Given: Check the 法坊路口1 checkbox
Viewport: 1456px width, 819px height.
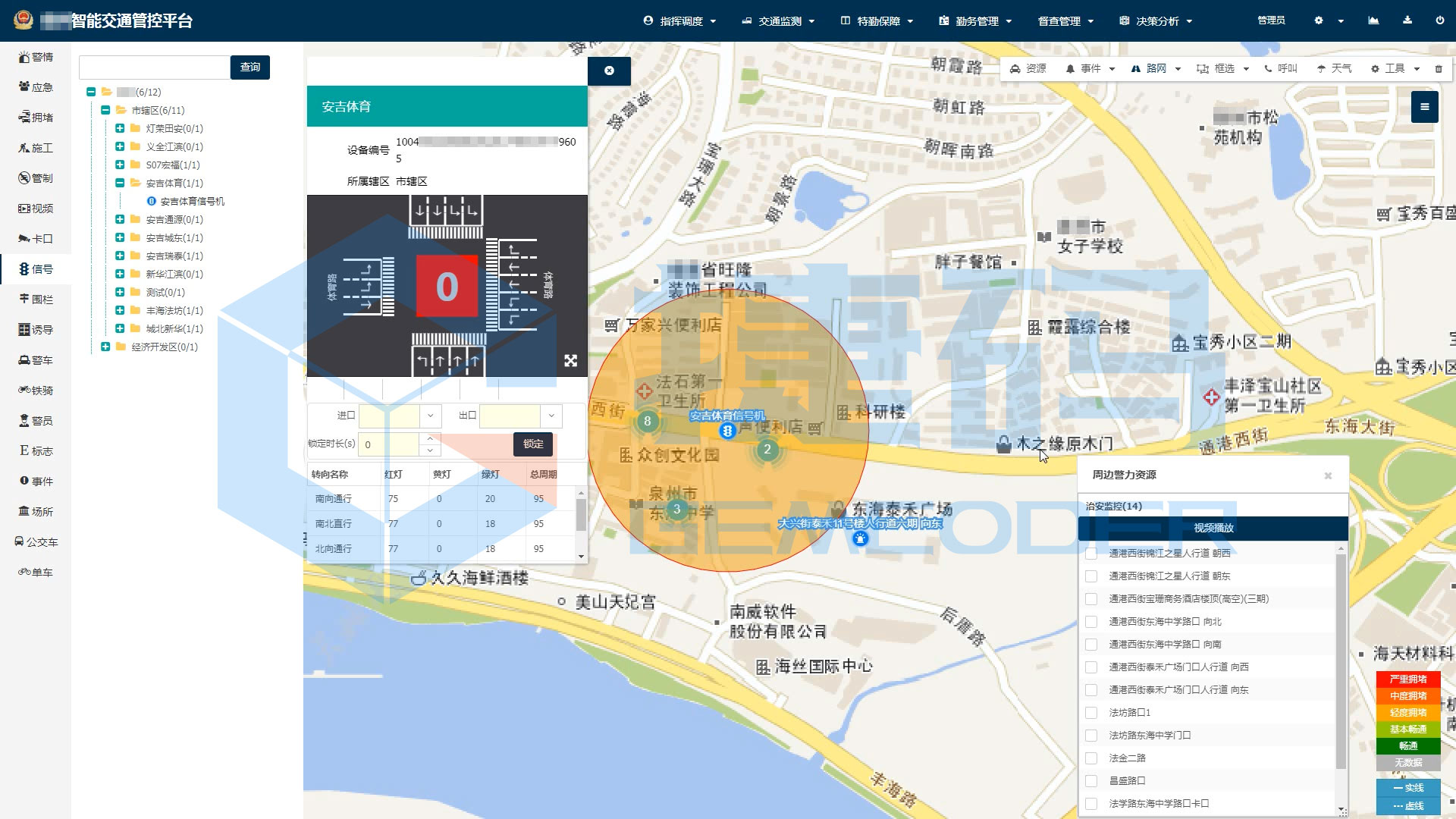Looking at the screenshot, I should (x=1091, y=713).
